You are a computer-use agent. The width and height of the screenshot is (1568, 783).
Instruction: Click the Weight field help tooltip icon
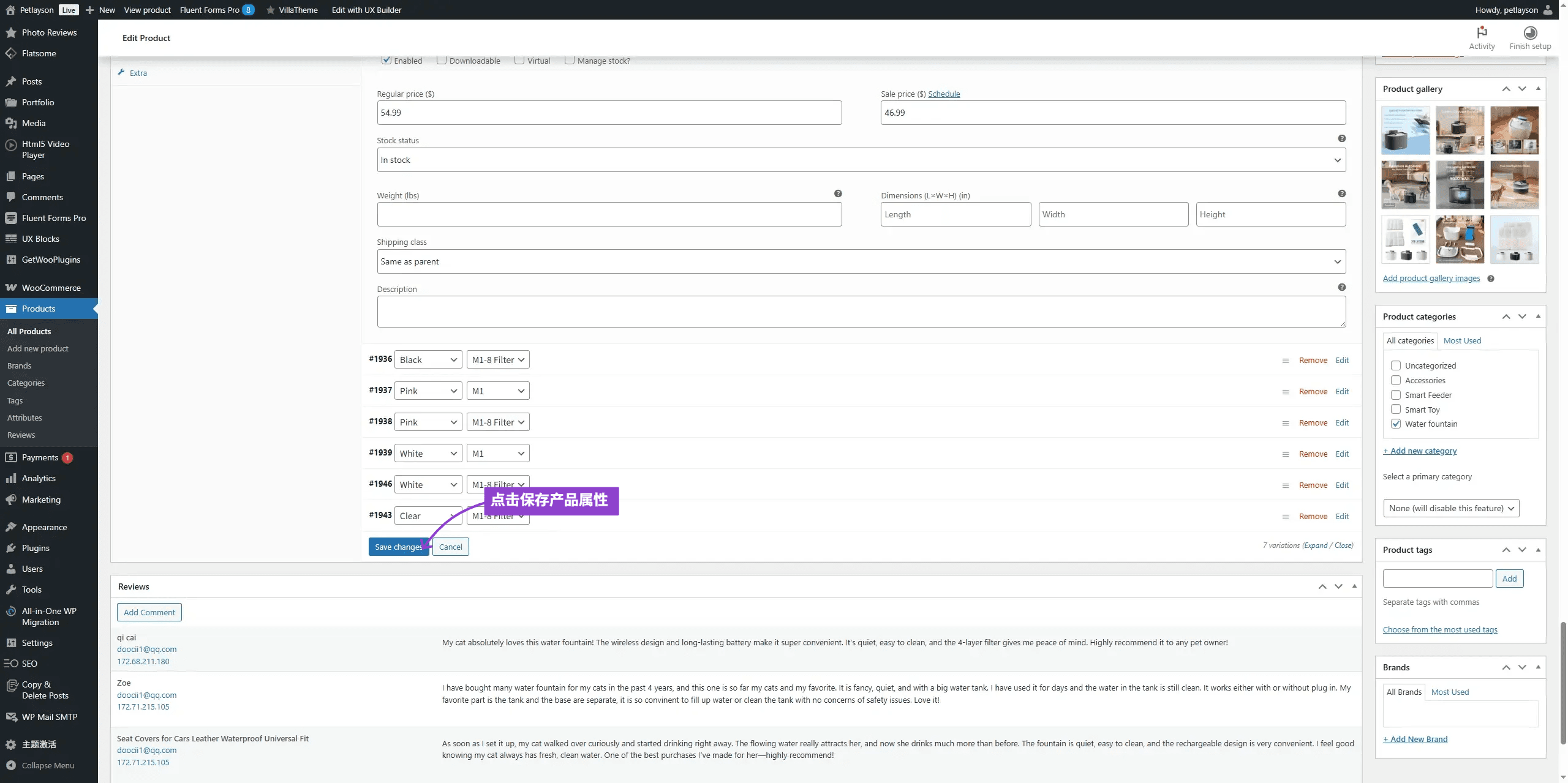(x=838, y=194)
